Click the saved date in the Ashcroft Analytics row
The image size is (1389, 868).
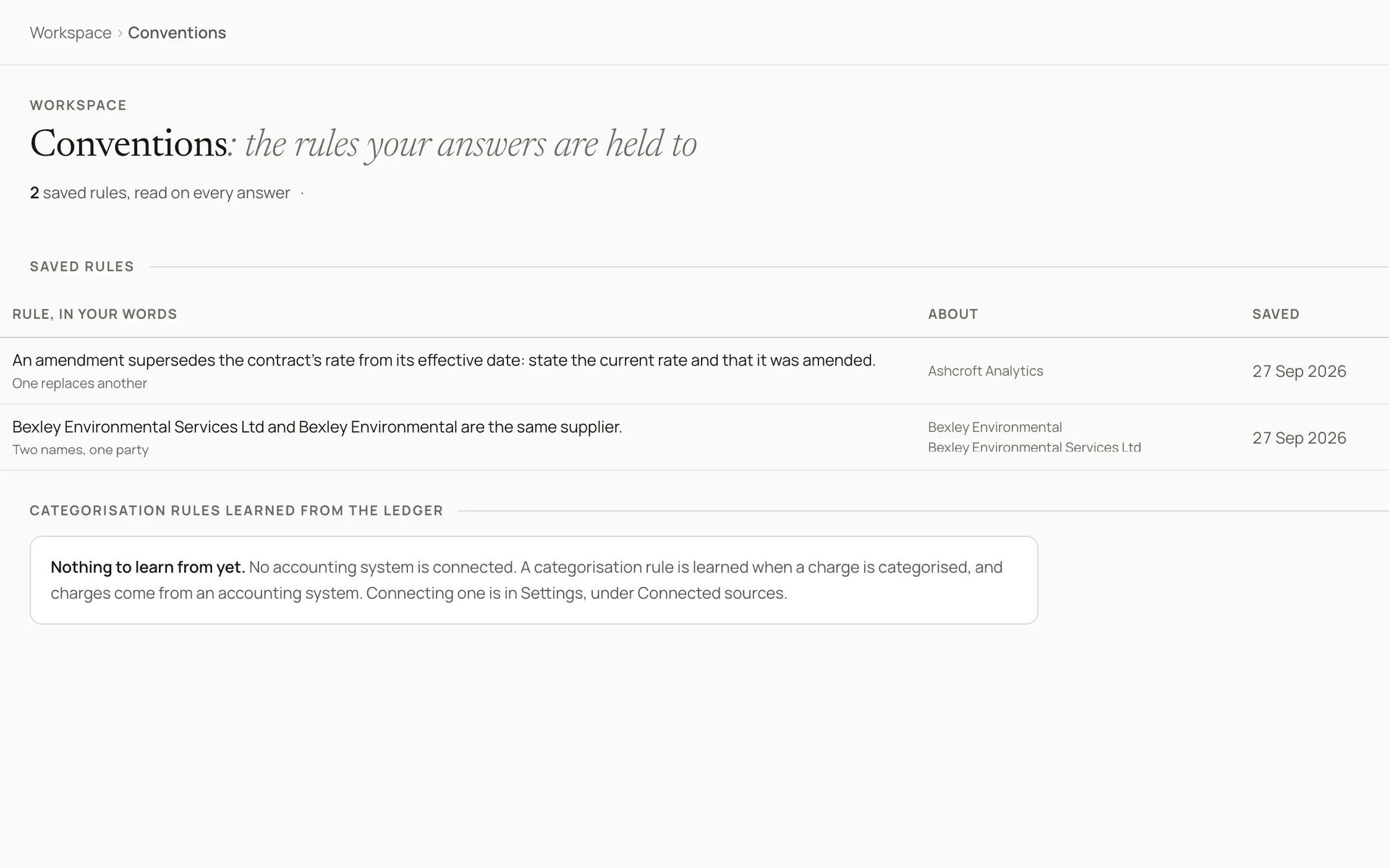[1298, 371]
